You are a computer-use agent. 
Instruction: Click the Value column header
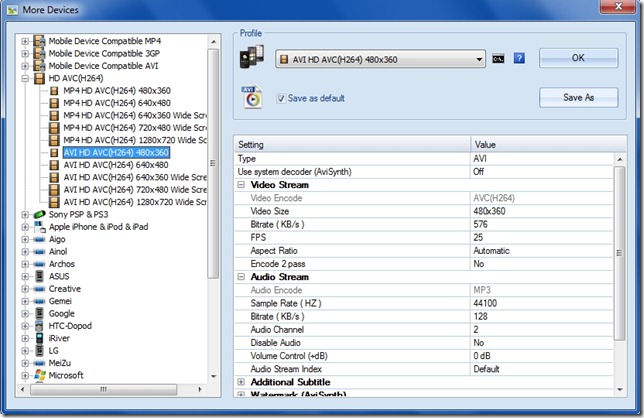point(548,145)
